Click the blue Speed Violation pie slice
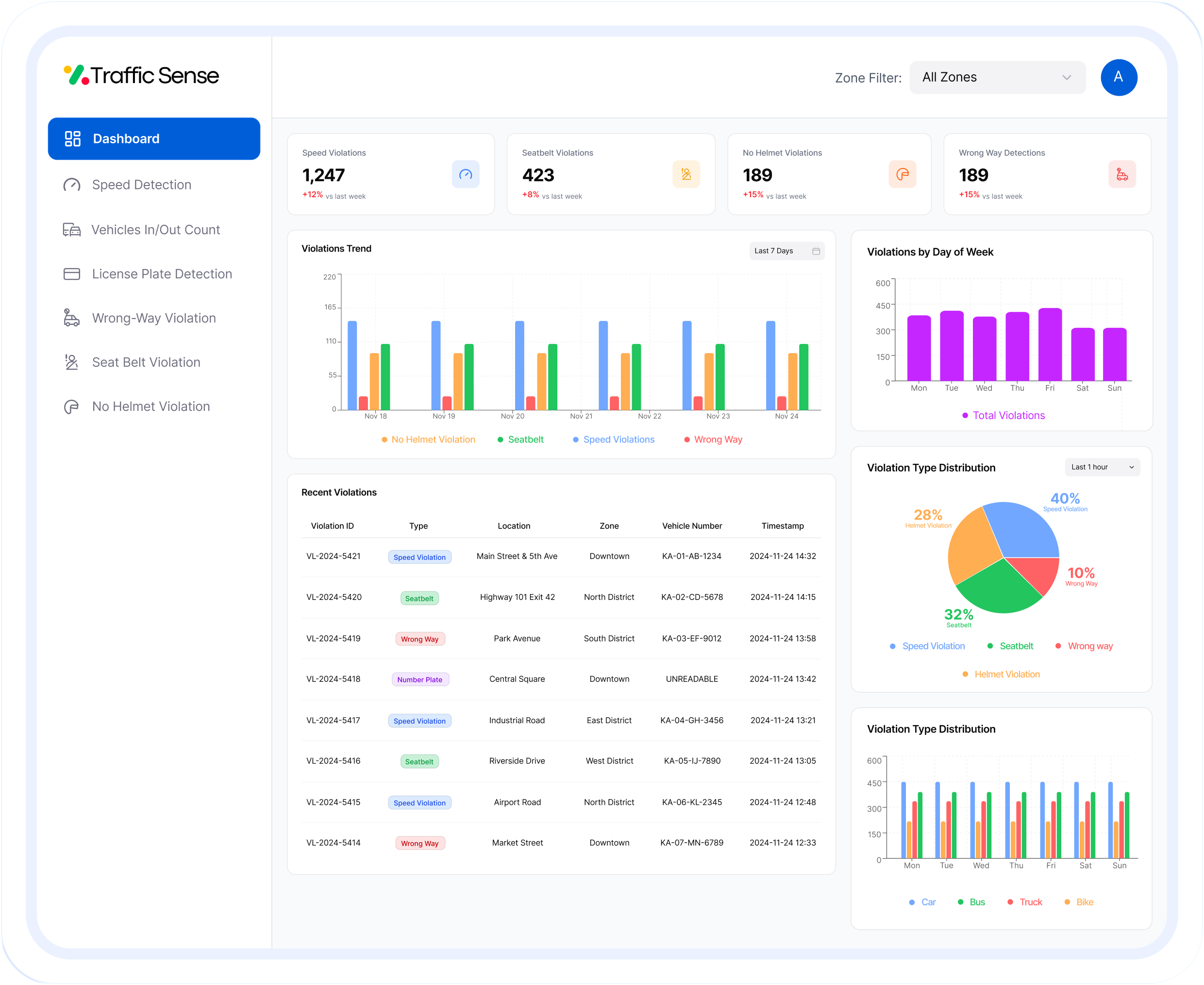The width and height of the screenshot is (1204, 985). click(x=1024, y=530)
